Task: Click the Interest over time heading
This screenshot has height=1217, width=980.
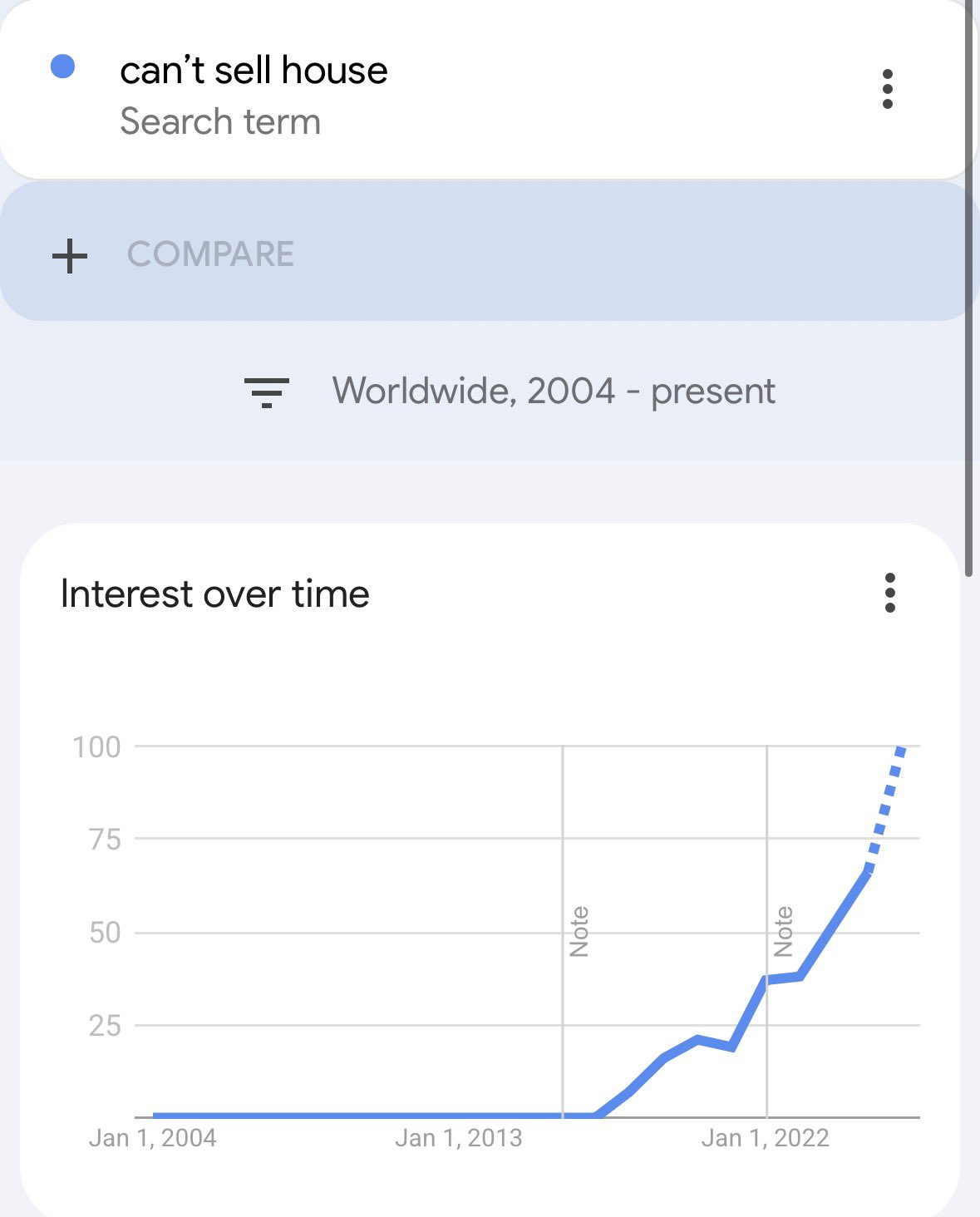Action: (214, 594)
